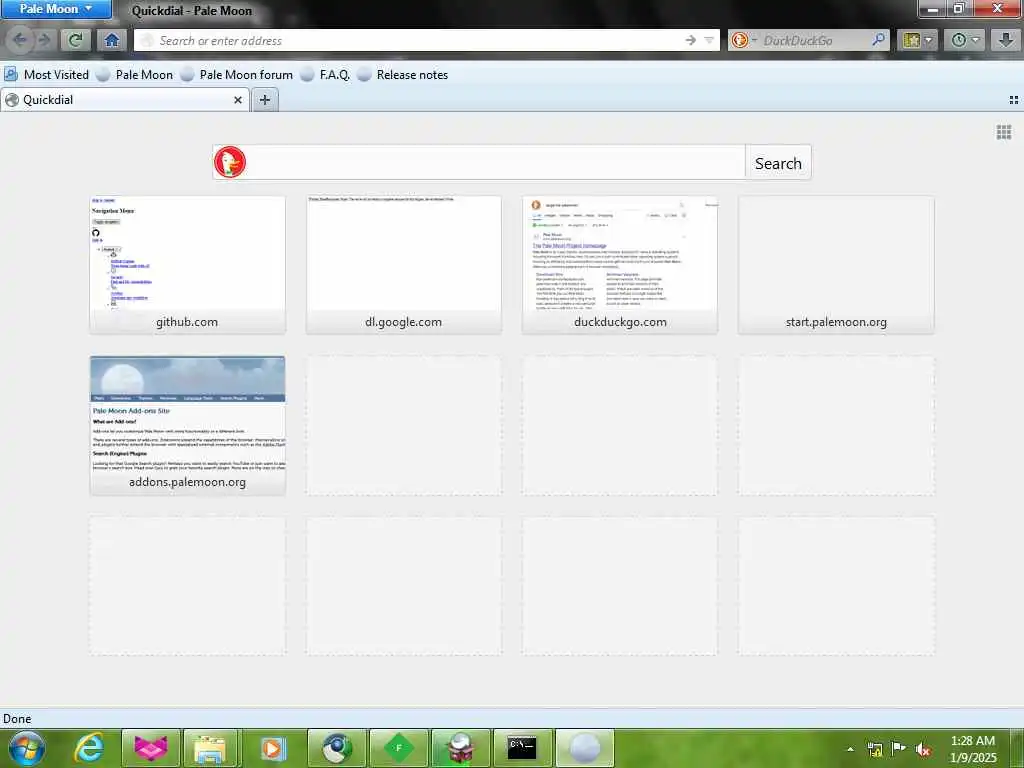Click the magnifier icon in search box
This screenshot has height=768, width=1024.
click(878, 40)
